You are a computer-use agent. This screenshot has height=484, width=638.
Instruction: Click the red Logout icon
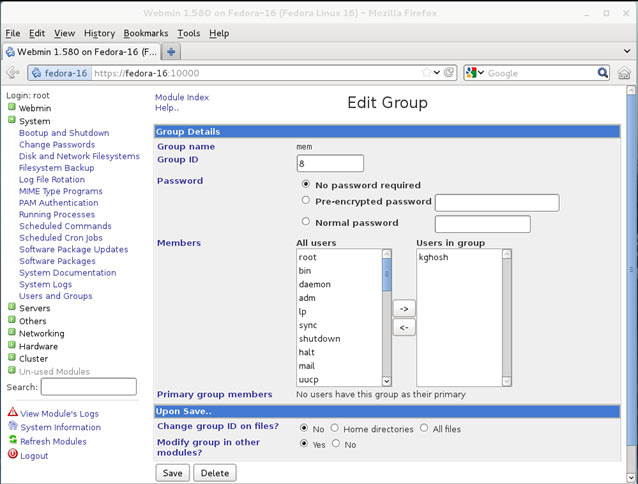click(13, 454)
